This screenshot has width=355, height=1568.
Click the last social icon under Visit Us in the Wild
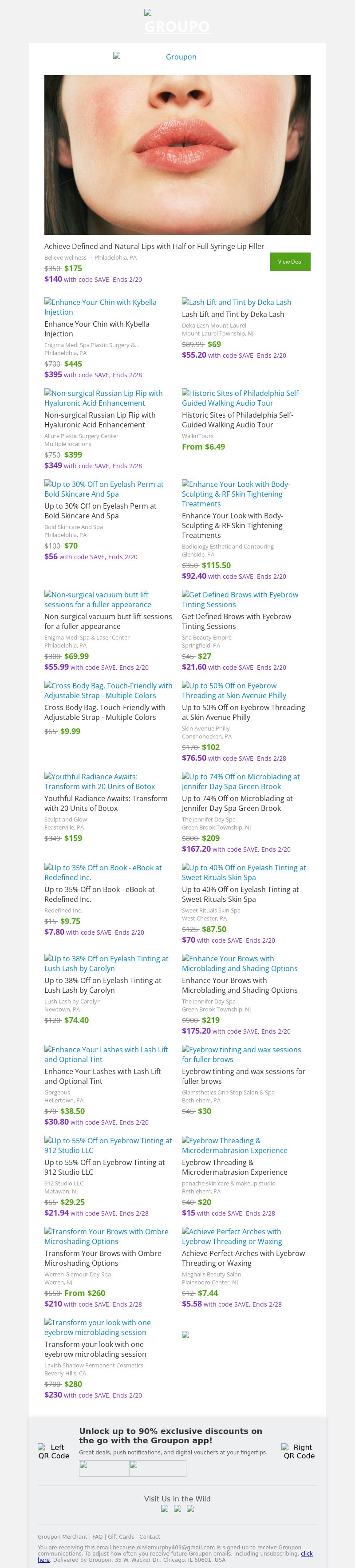coord(190,1509)
